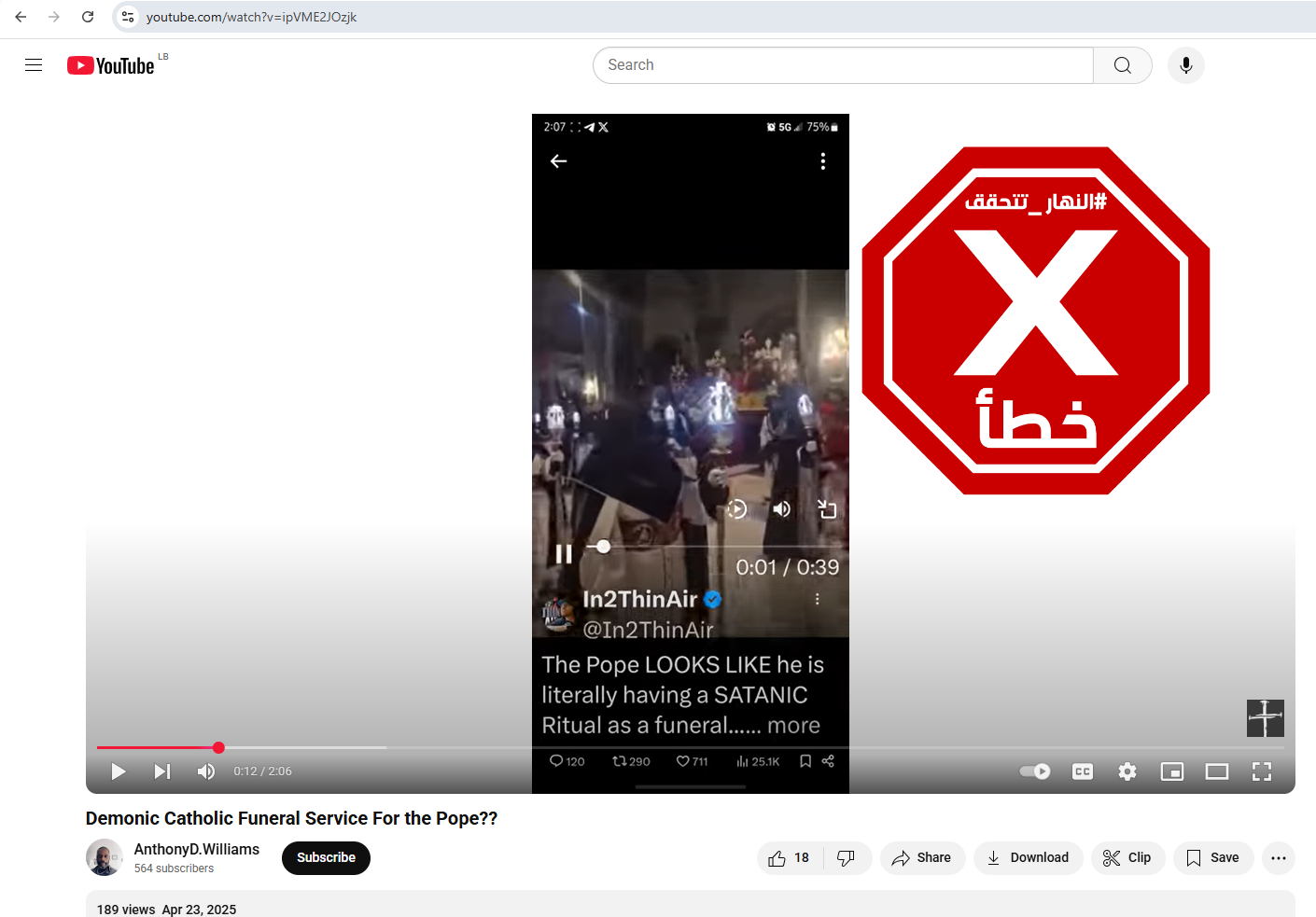Click the YouTube logo to go home

pos(111,65)
